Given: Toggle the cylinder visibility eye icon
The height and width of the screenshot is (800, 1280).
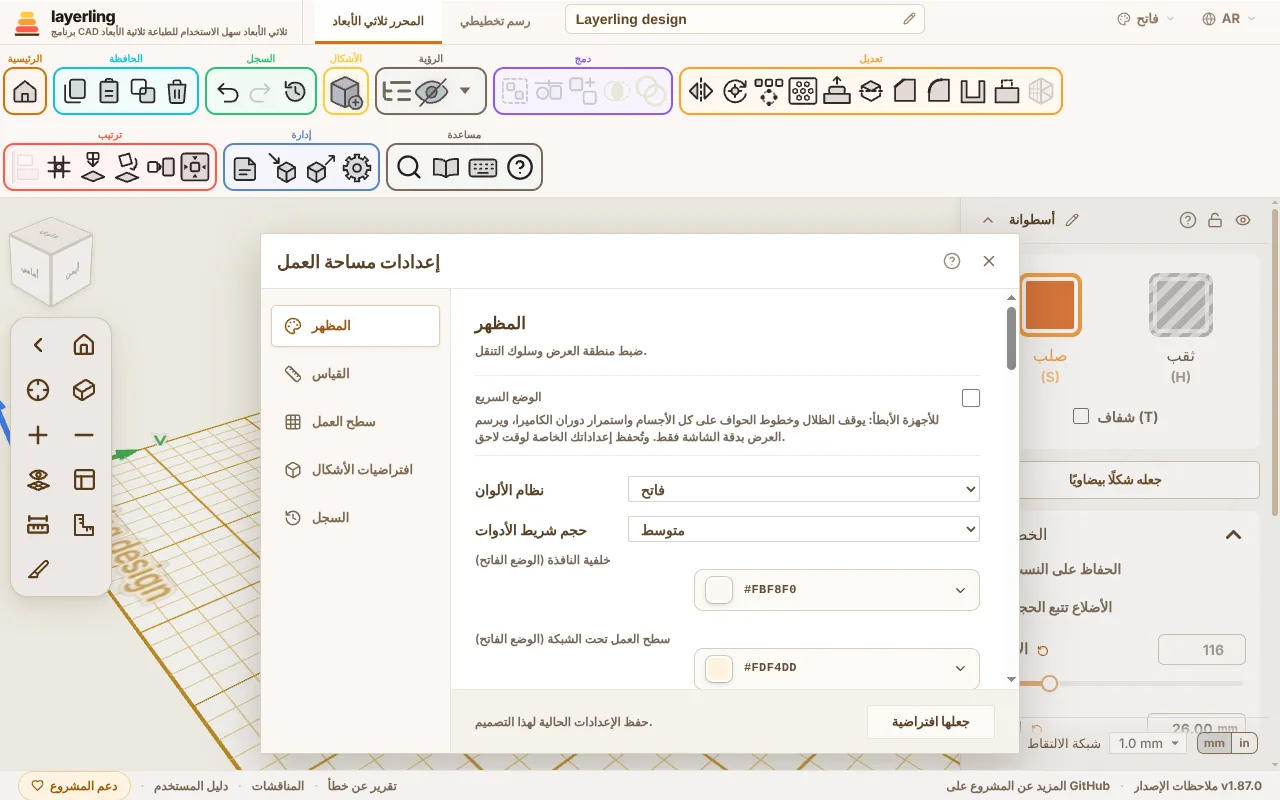Looking at the screenshot, I should tap(1243, 220).
